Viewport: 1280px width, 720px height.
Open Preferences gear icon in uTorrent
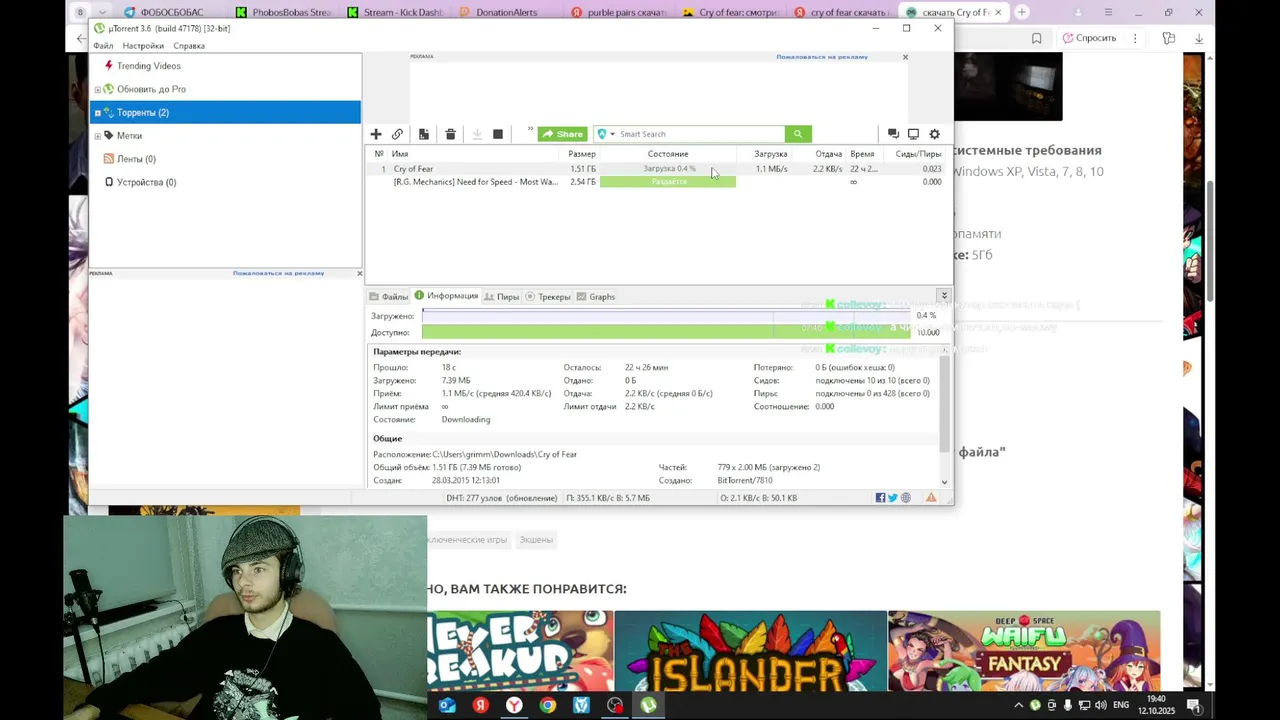[x=935, y=134]
